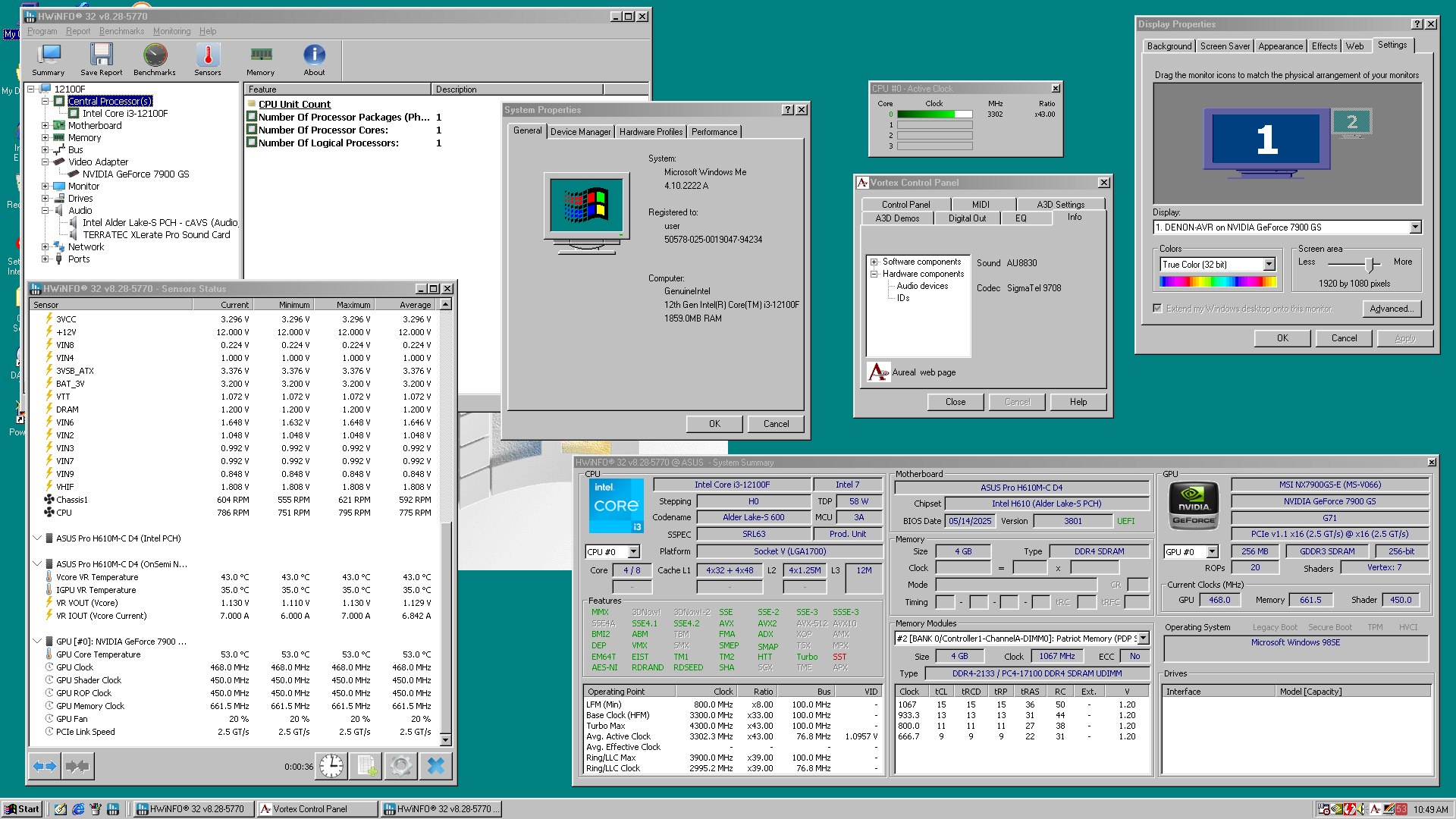1456x819 pixels.
Task: Open the Monitoring menu
Action: pos(171,31)
